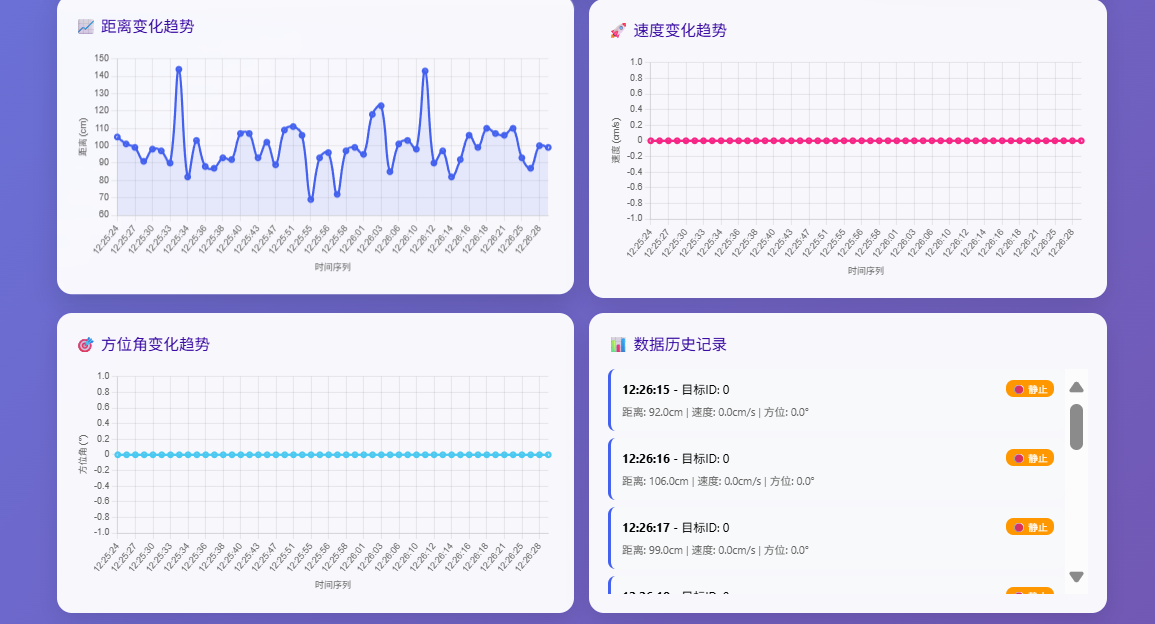The height and width of the screenshot is (624, 1155).
Task: Click the history list scrollbar thumb
Action: (x=1076, y=427)
